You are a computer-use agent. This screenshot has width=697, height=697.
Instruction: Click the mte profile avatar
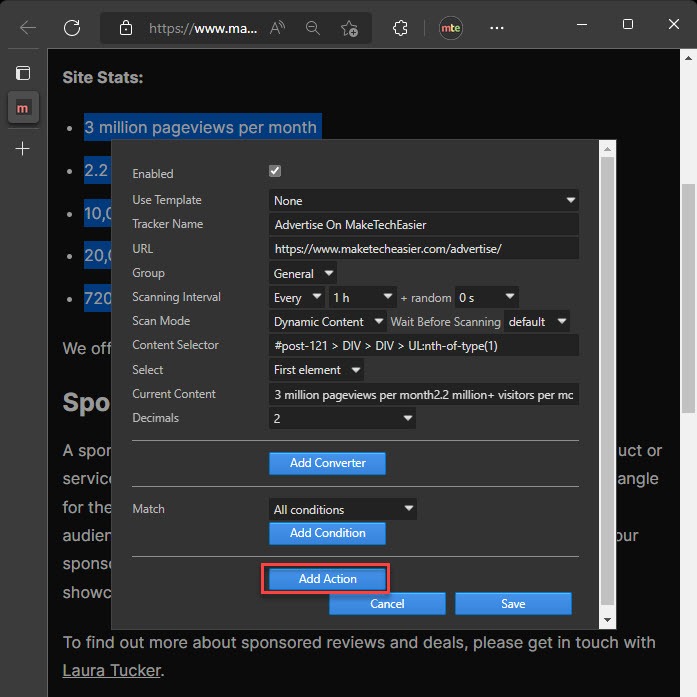point(451,28)
